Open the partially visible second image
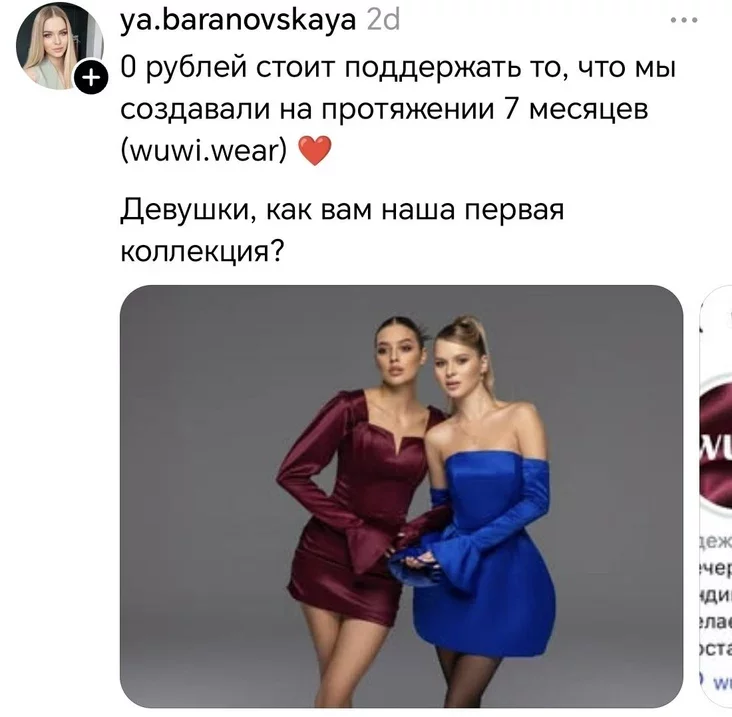This screenshot has width=732, height=717. coord(716,496)
